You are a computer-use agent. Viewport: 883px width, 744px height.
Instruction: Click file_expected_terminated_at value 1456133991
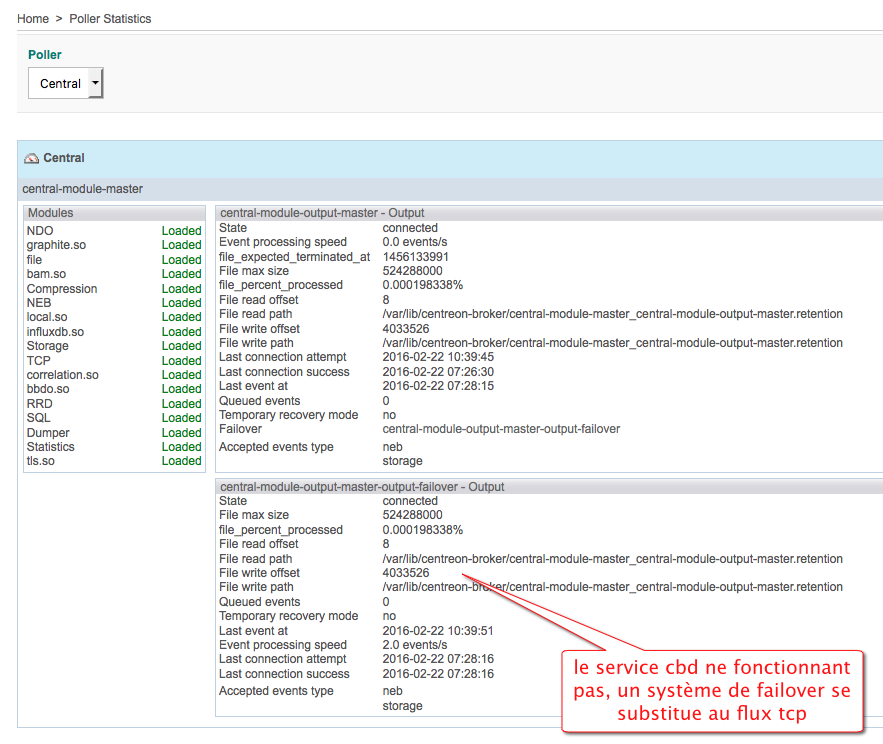point(415,257)
